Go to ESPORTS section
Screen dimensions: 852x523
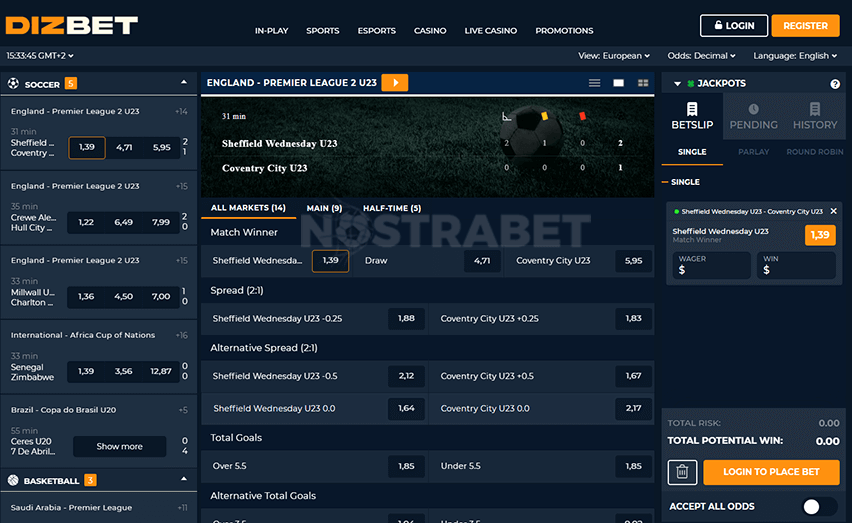[x=377, y=30]
